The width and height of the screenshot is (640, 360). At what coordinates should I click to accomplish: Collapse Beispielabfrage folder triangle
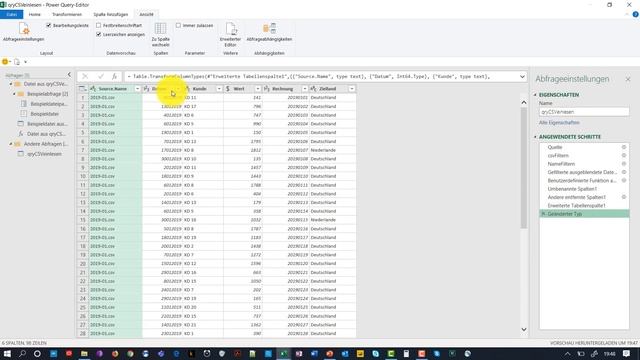14,94
